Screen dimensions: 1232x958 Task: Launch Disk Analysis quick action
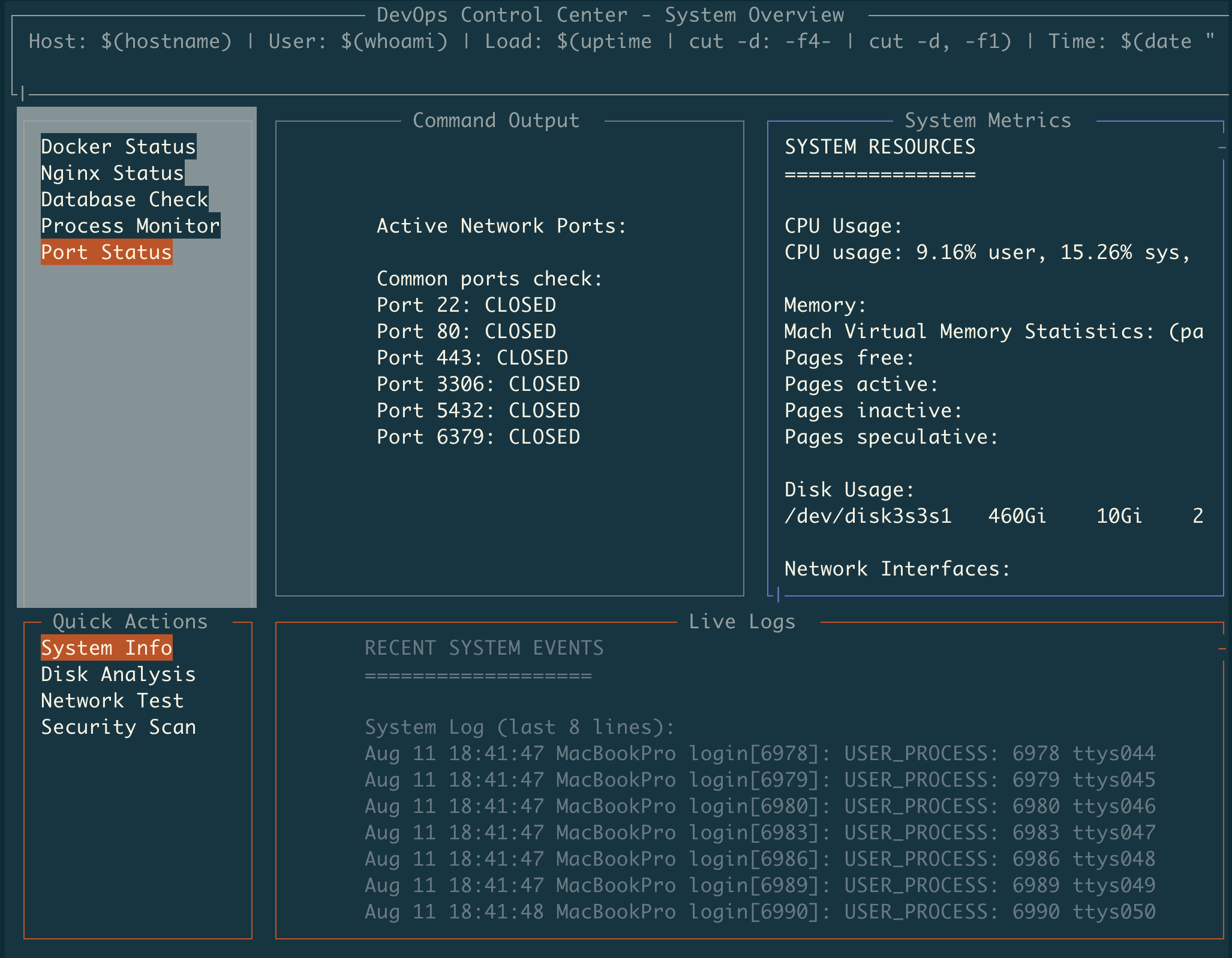[x=118, y=674]
